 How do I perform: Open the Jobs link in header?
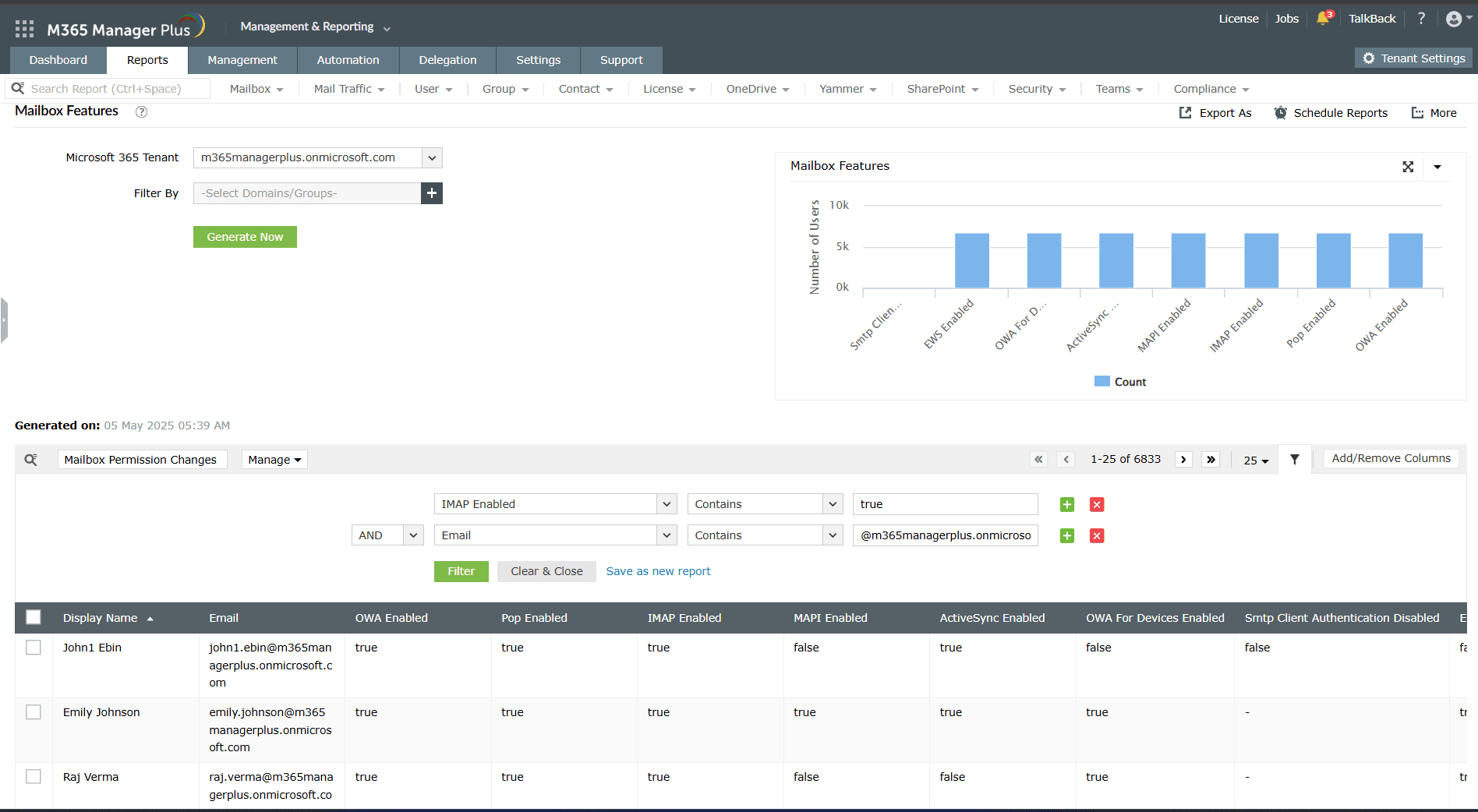(1287, 19)
